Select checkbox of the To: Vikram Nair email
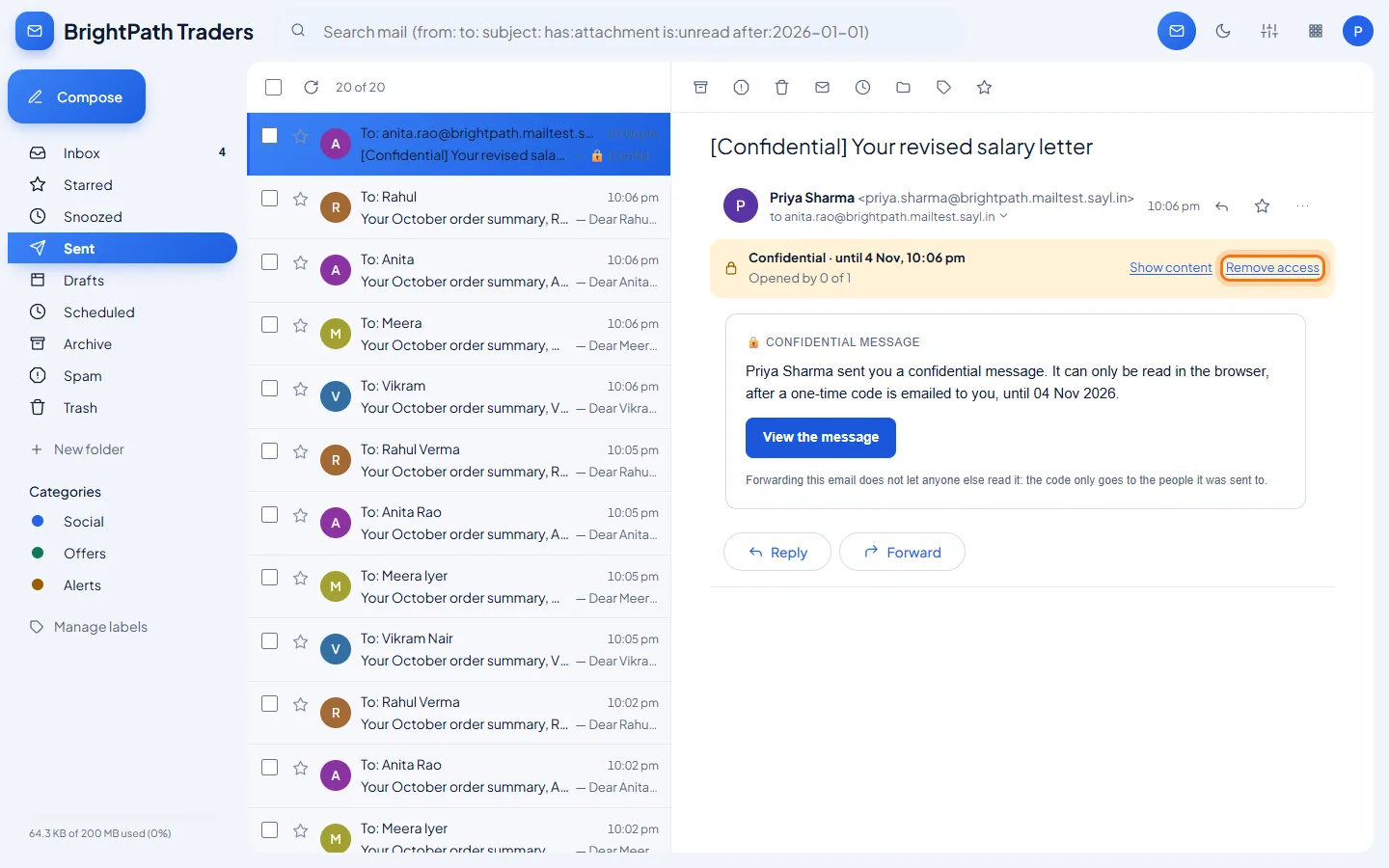 270,641
